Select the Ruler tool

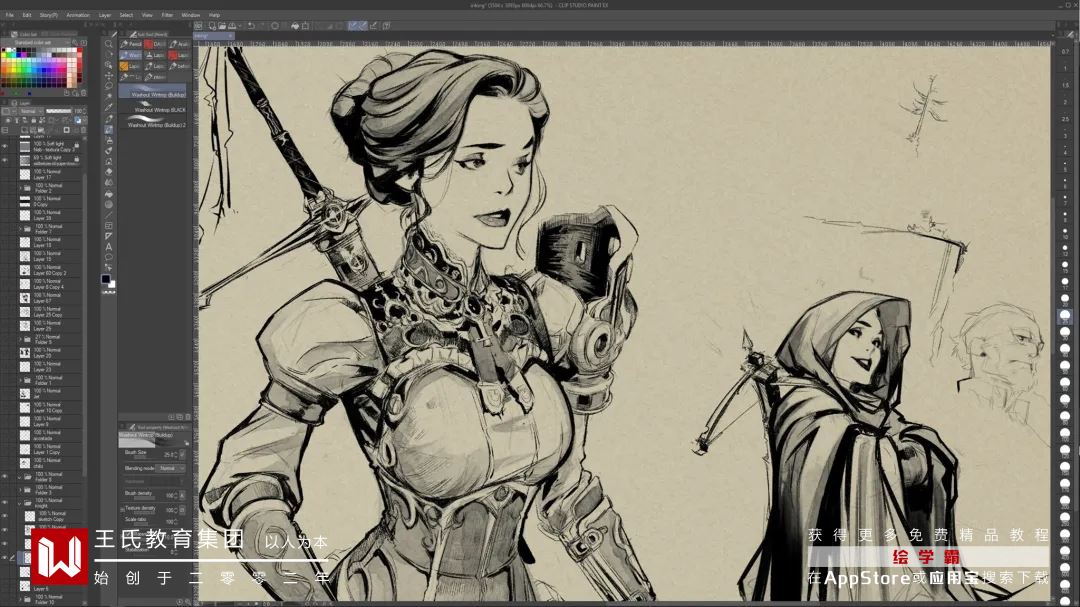pos(109,236)
